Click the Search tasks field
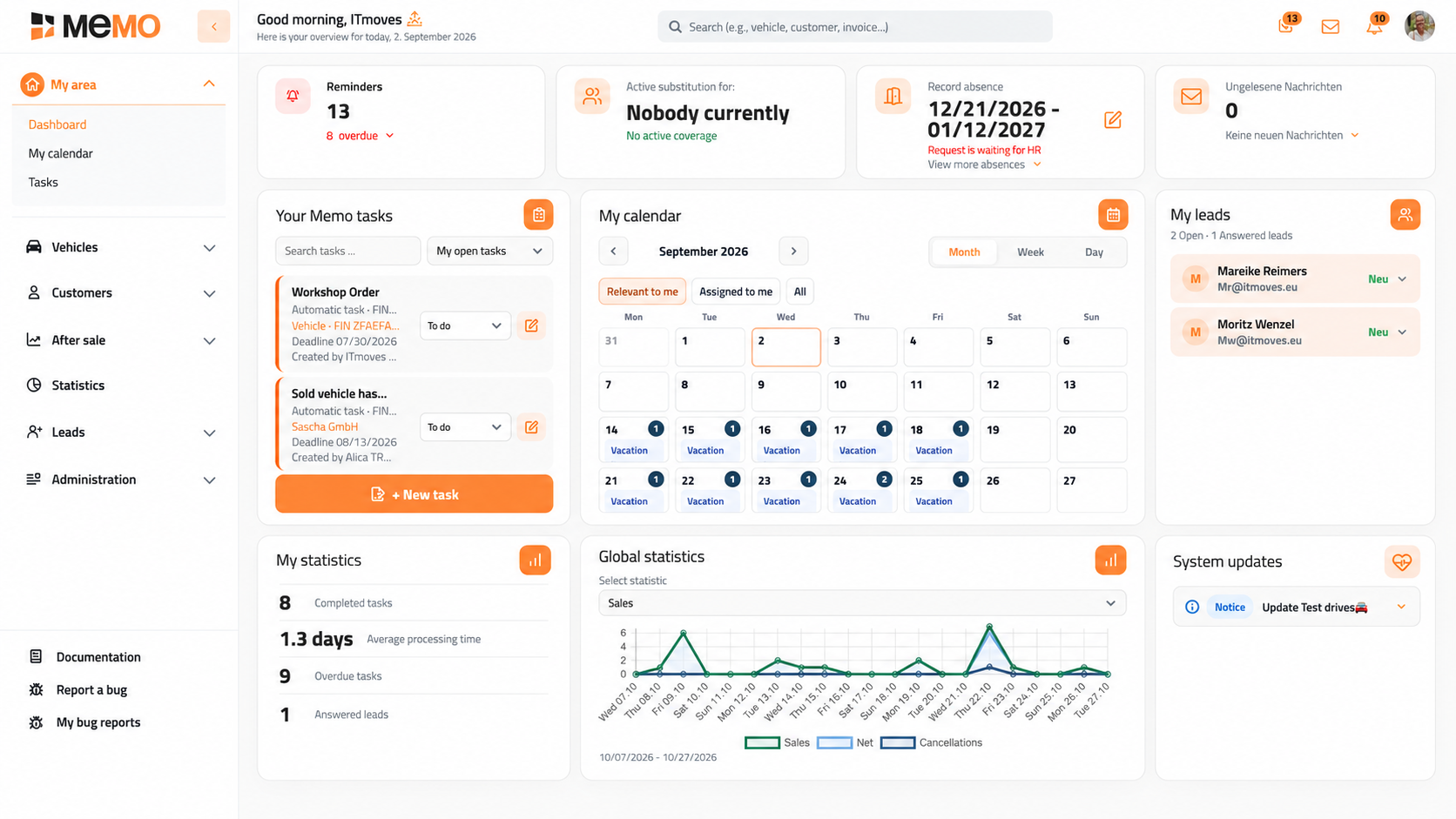The width and height of the screenshot is (1456, 819). (x=347, y=251)
